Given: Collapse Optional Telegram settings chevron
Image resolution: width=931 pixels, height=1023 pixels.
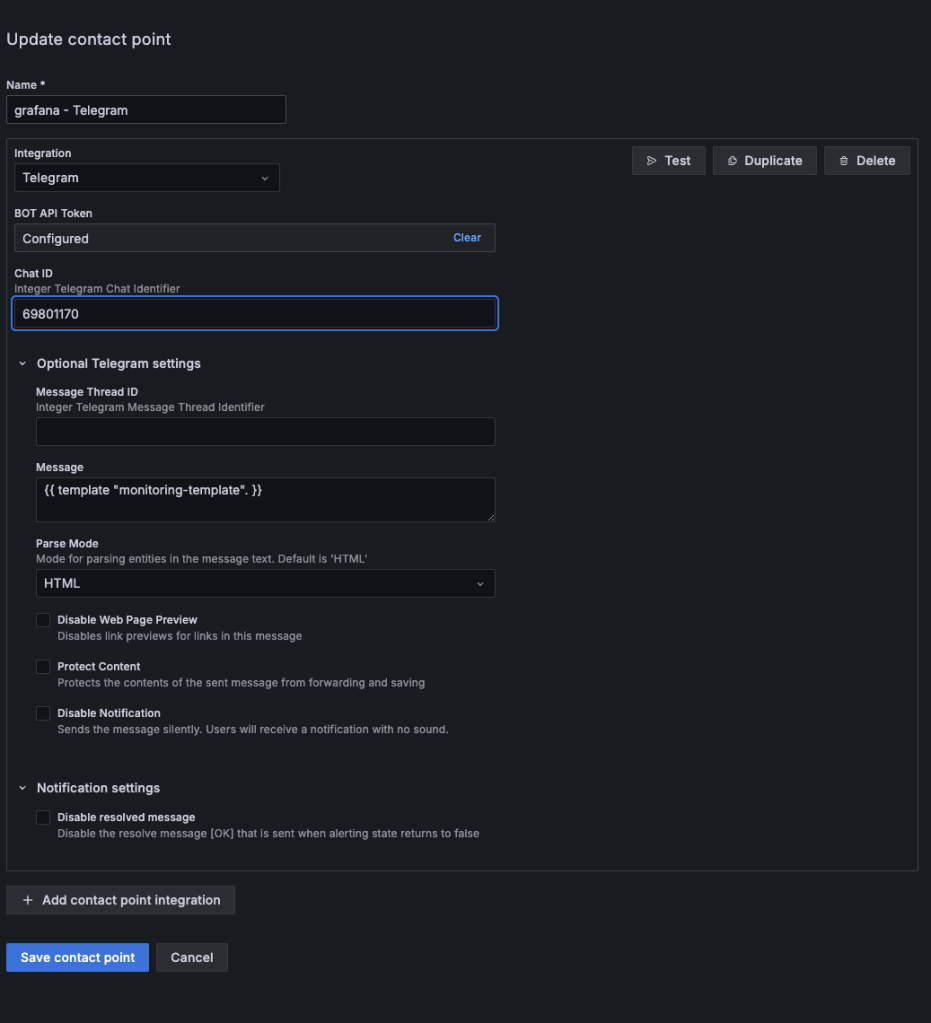Looking at the screenshot, I should pyautogui.click(x=23, y=364).
